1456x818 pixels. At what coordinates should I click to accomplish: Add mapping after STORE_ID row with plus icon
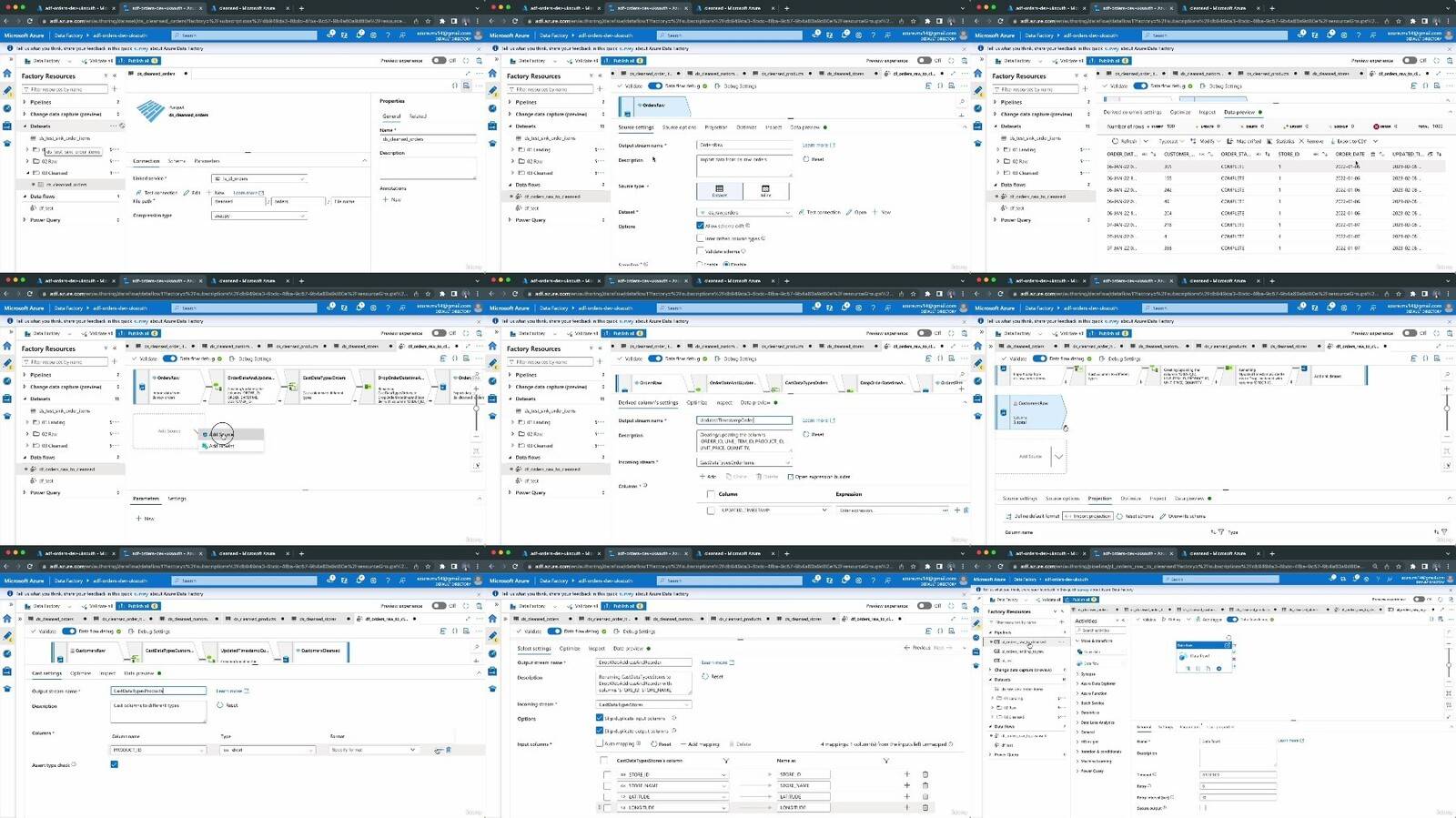pyautogui.click(x=907, y=774)
